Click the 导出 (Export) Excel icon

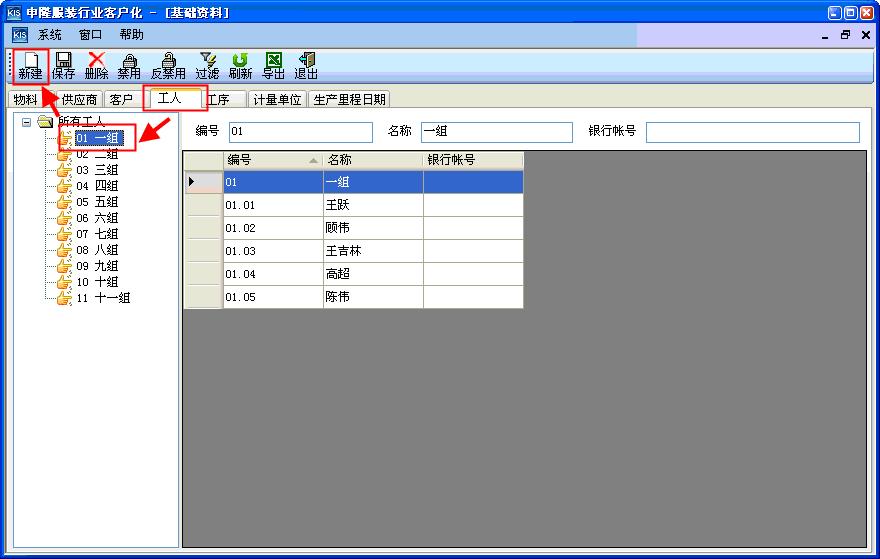coord(273,65)
